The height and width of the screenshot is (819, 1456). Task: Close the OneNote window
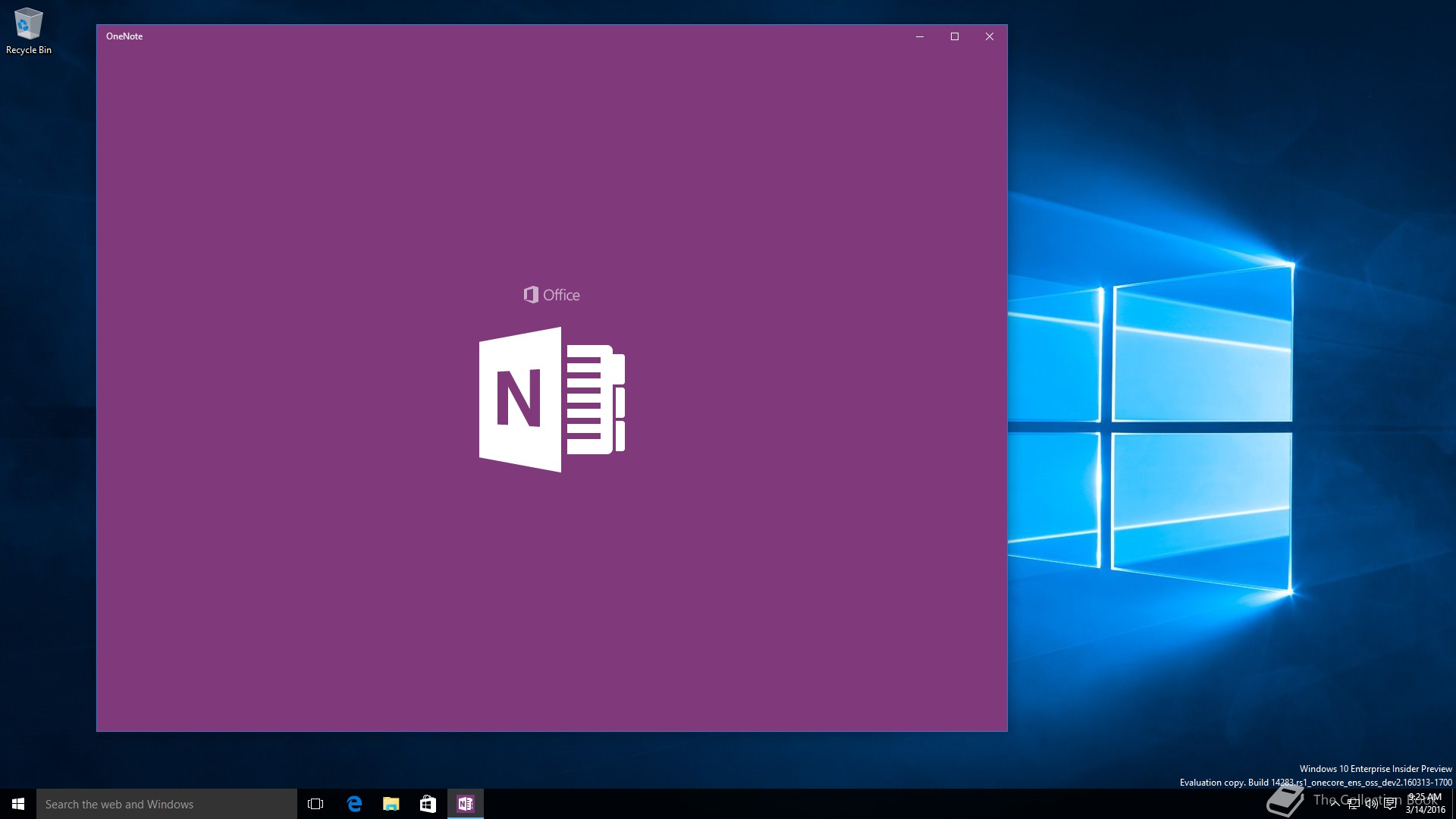[990, 36]
